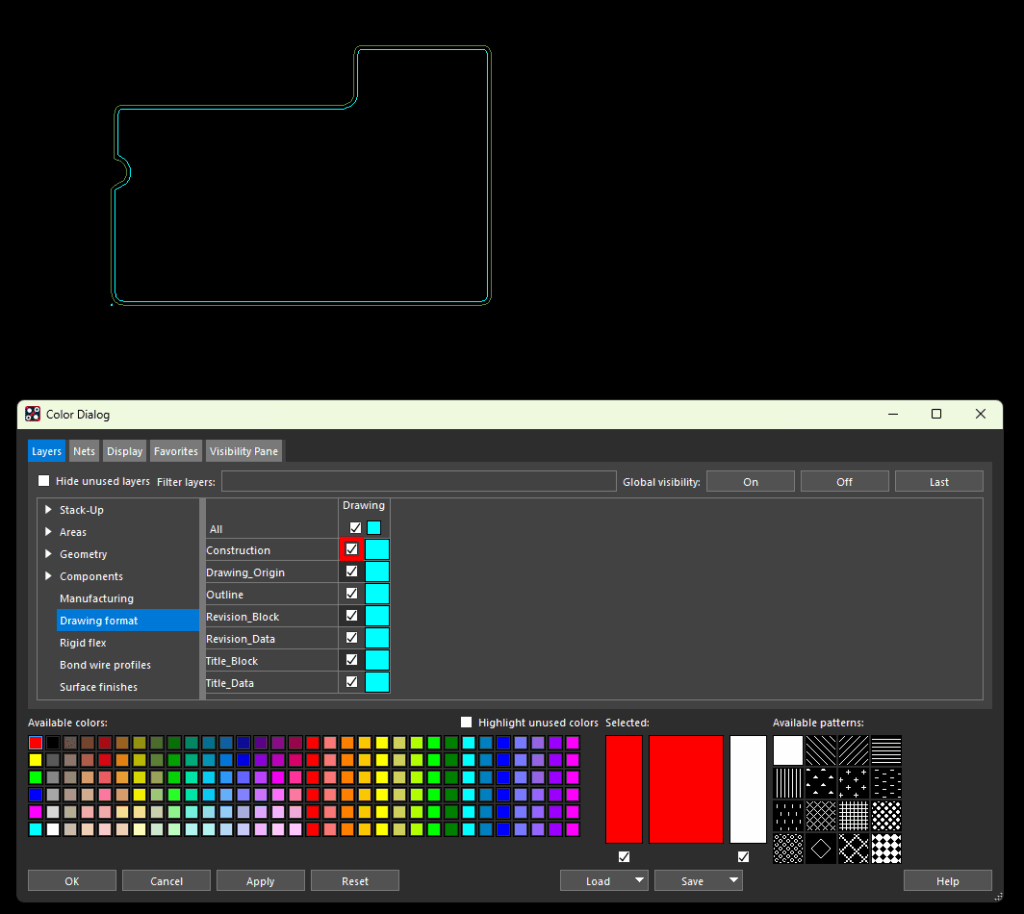Pick the horizontal lines pattern
This screenshot has height=914, width=1024.
pyautogui.click(x=886, y=750)
